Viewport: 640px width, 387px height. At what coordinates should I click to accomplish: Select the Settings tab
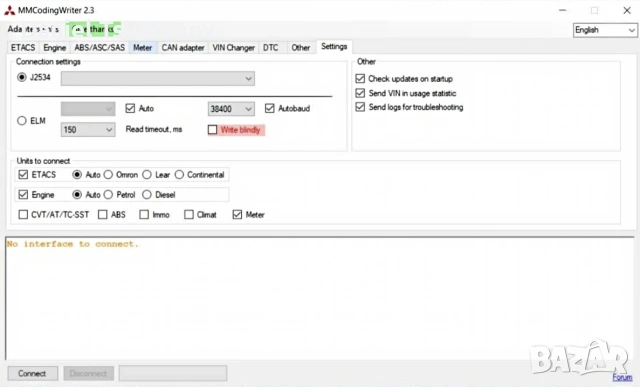[x=334, y=47]
